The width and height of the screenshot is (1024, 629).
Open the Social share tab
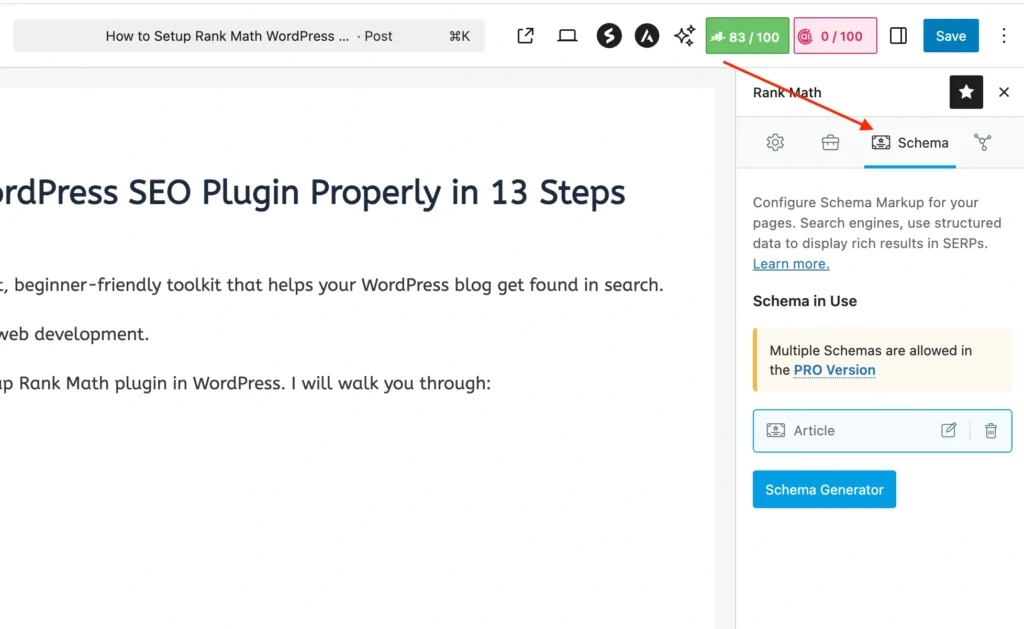pyautogui.click(x=983, y=143)
